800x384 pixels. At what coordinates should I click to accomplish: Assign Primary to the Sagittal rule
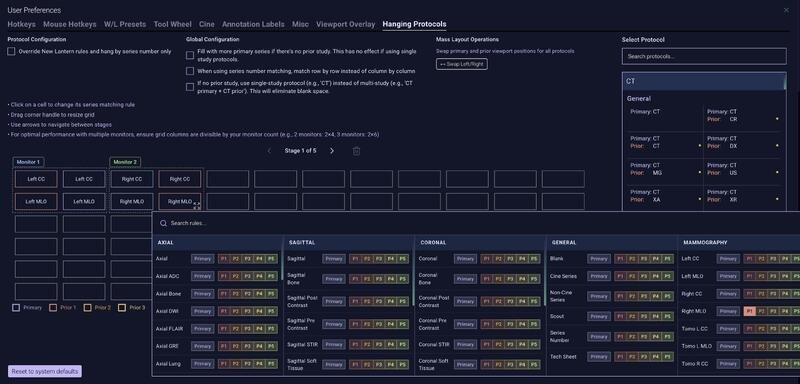coord(334,259)
